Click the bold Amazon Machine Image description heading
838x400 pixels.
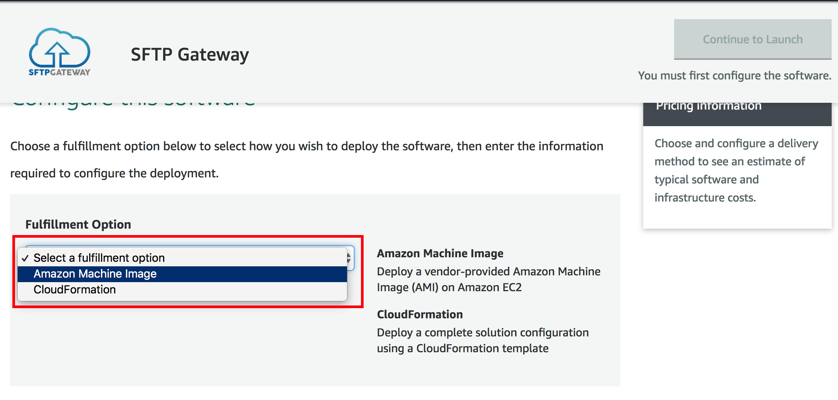[x=440, y=253]
